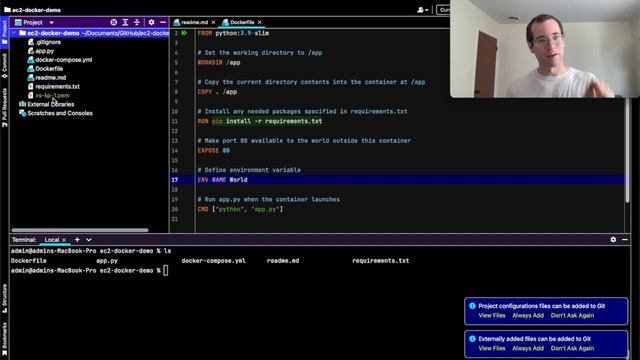The width and height of the screenshot is (640, 360).
Task: Click the line FROM python:3.9-slim
Action: 233,33
